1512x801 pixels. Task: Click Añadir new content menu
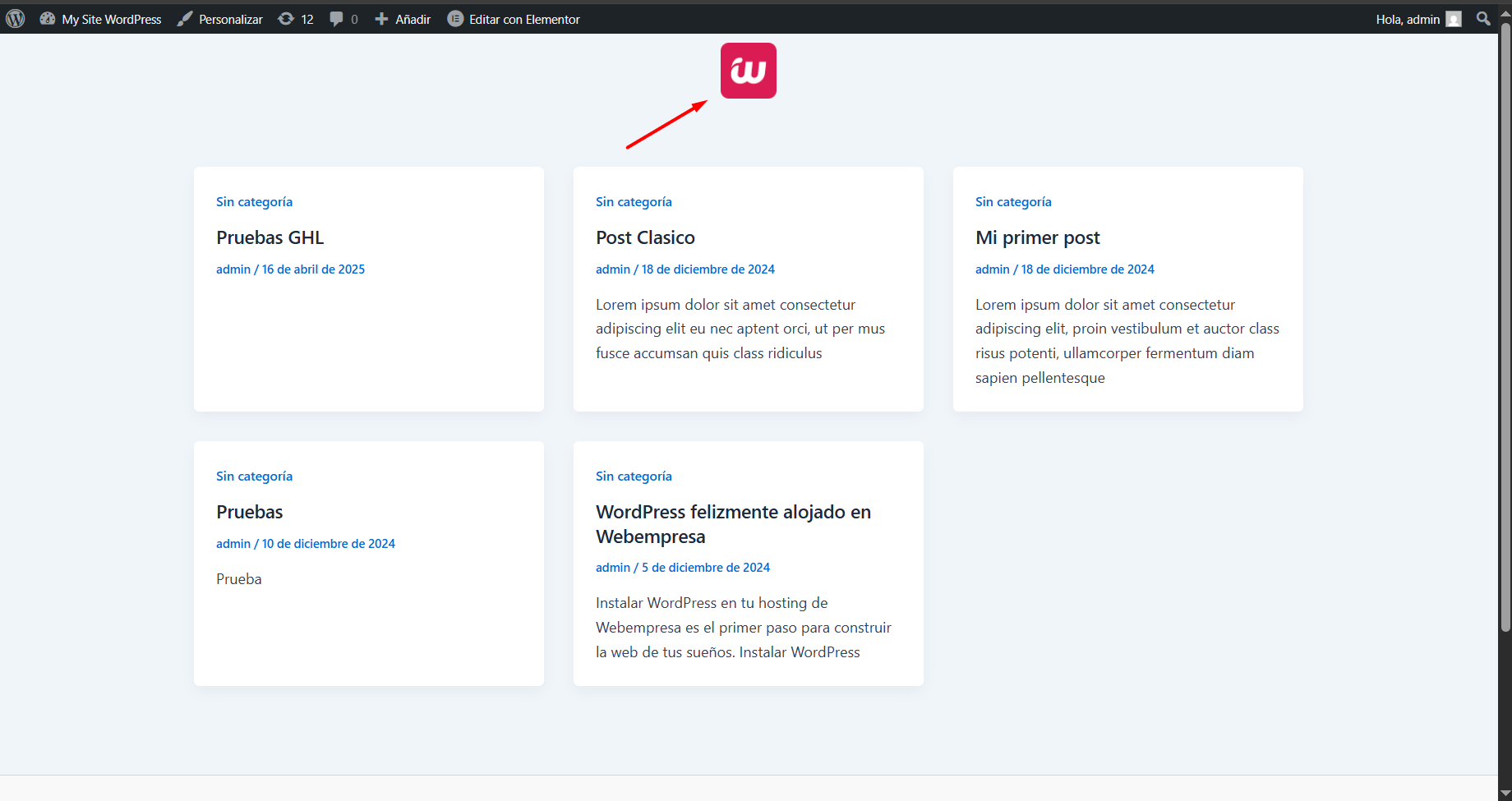(403, 19)
